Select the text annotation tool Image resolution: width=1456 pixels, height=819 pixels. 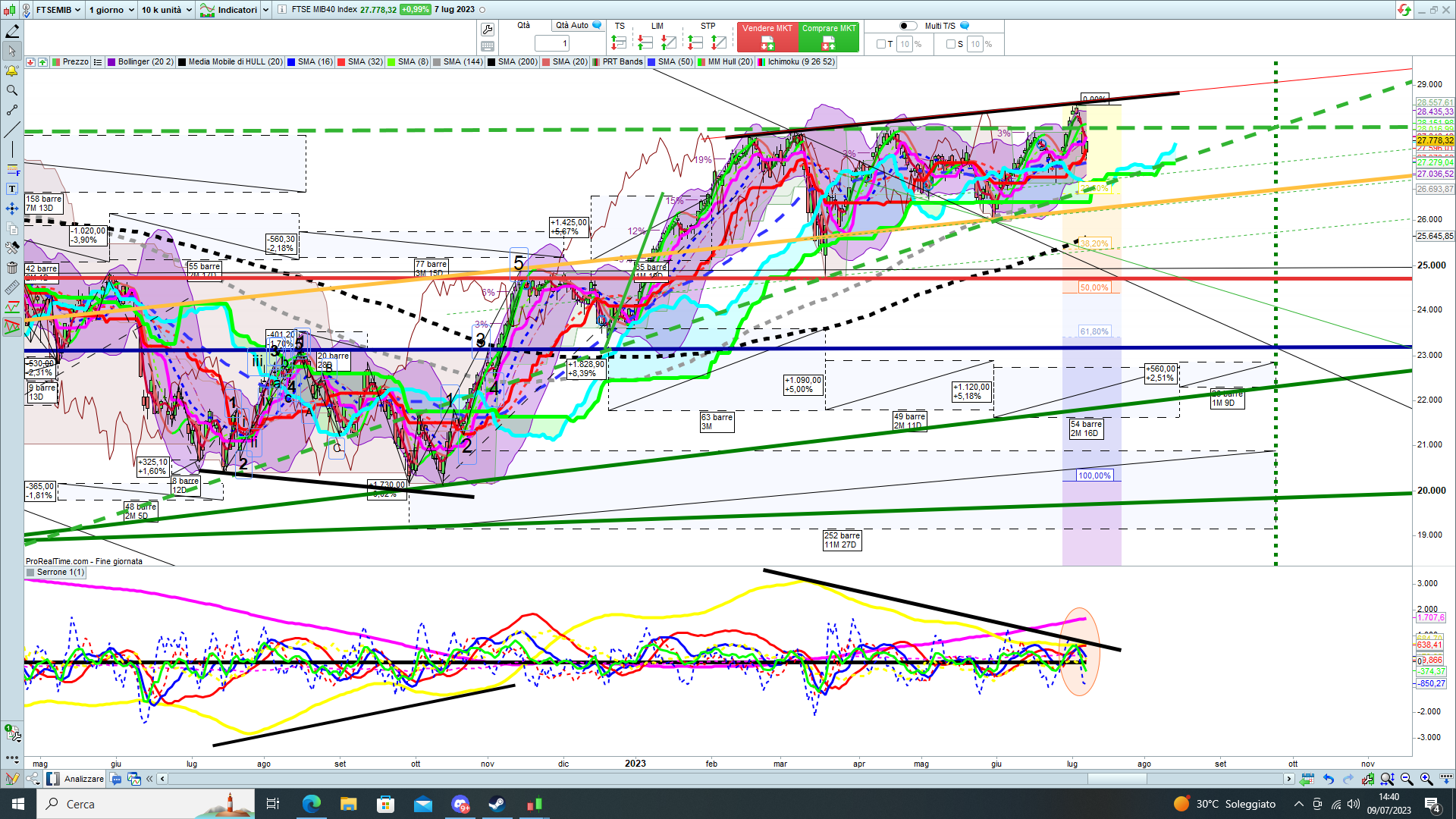point(12,189)
